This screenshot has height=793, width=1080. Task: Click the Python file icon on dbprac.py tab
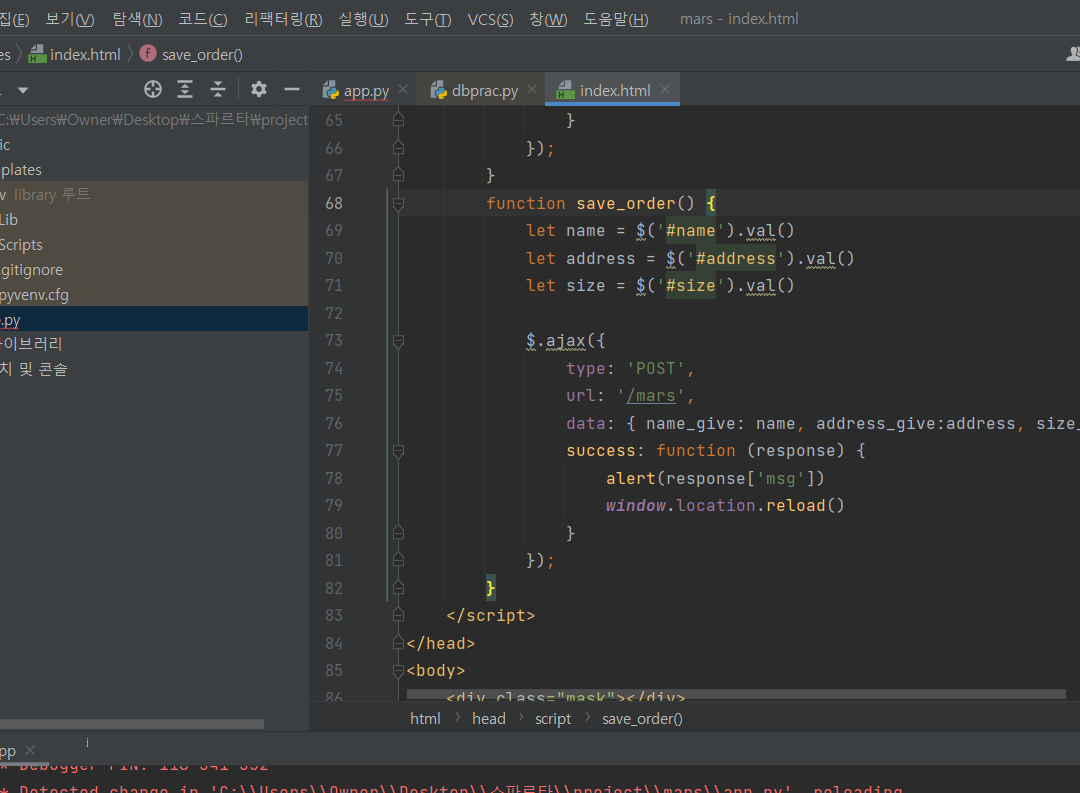click(439, 90)
